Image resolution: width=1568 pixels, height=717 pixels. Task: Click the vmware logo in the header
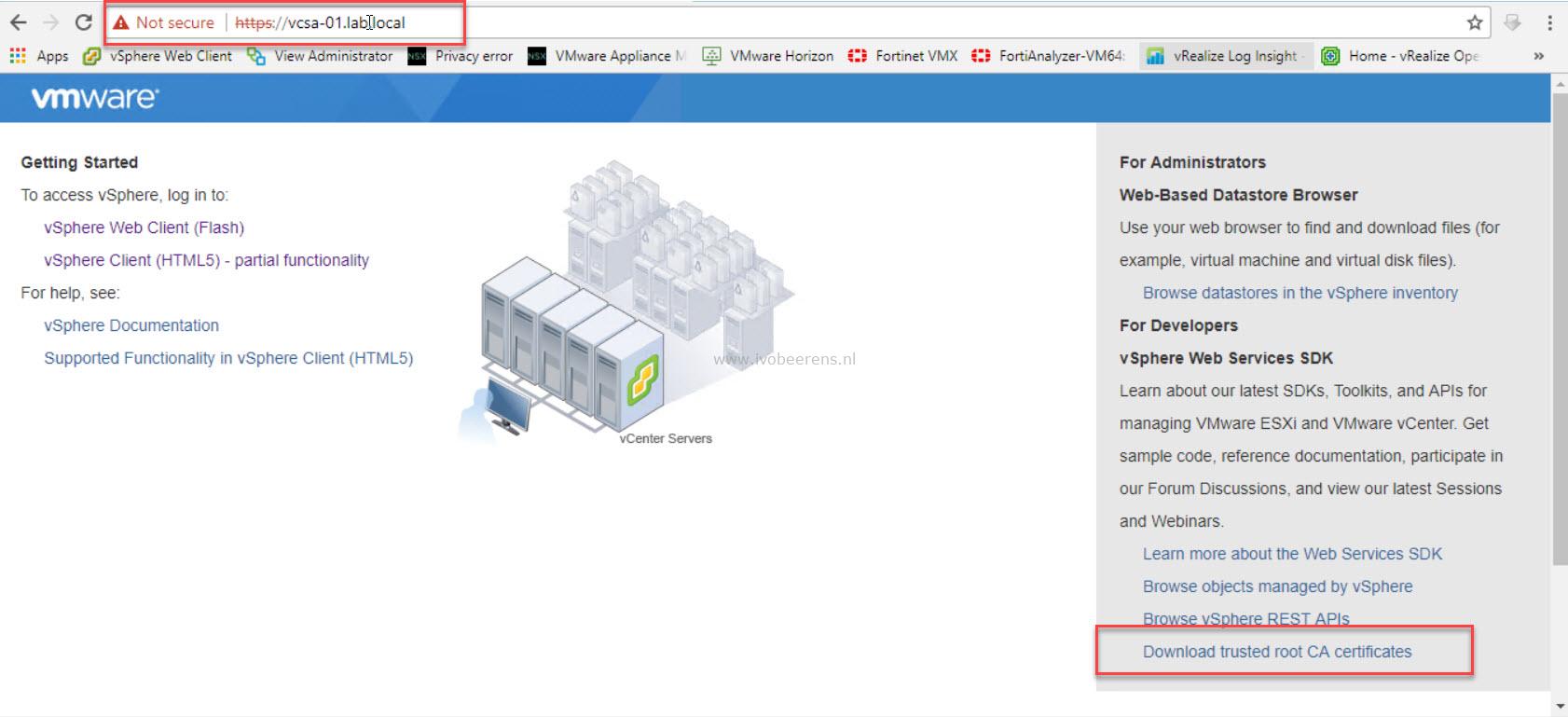click(x=95, y=98)
